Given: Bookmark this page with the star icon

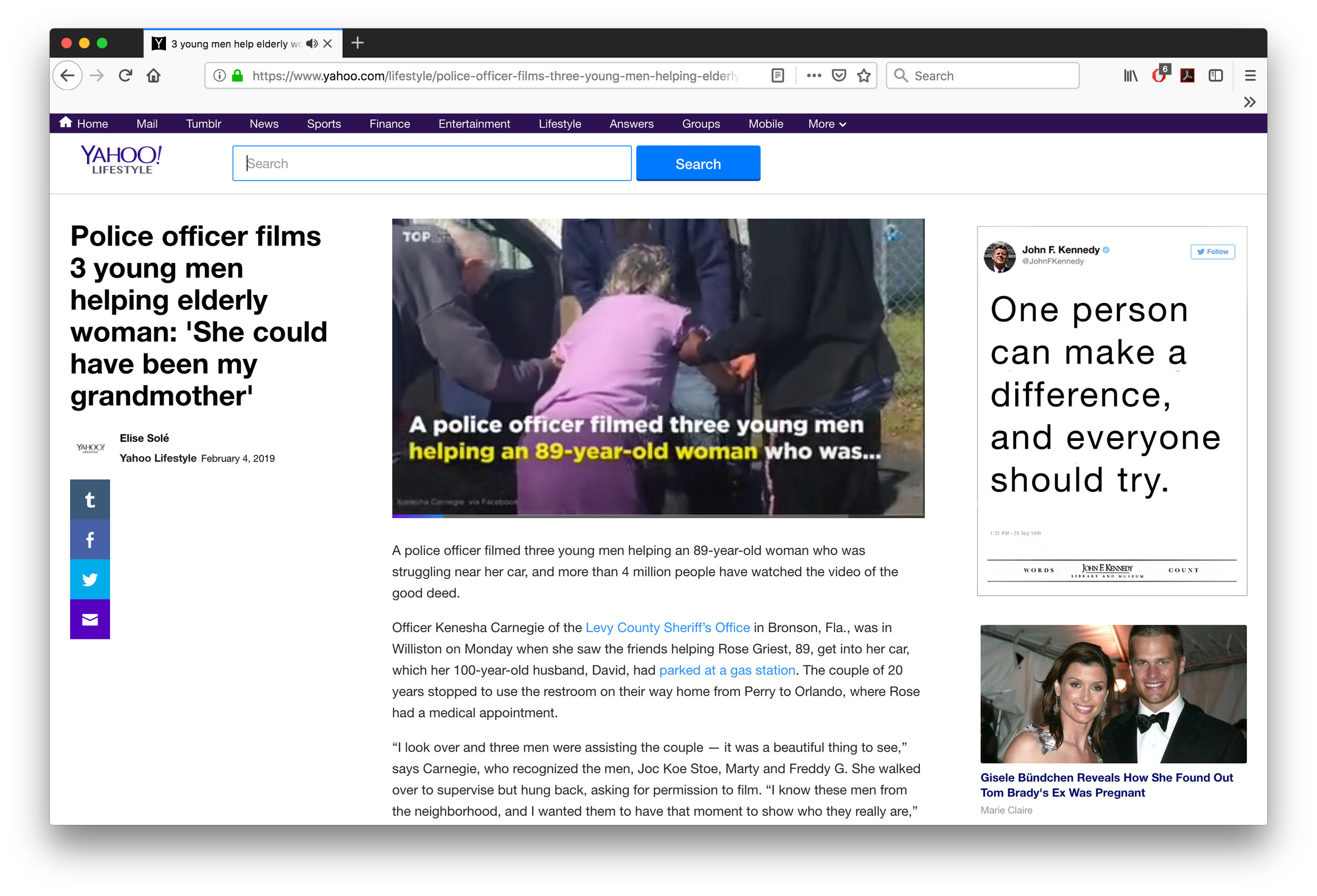Looking at the screenshot, I should click(863, 75).
